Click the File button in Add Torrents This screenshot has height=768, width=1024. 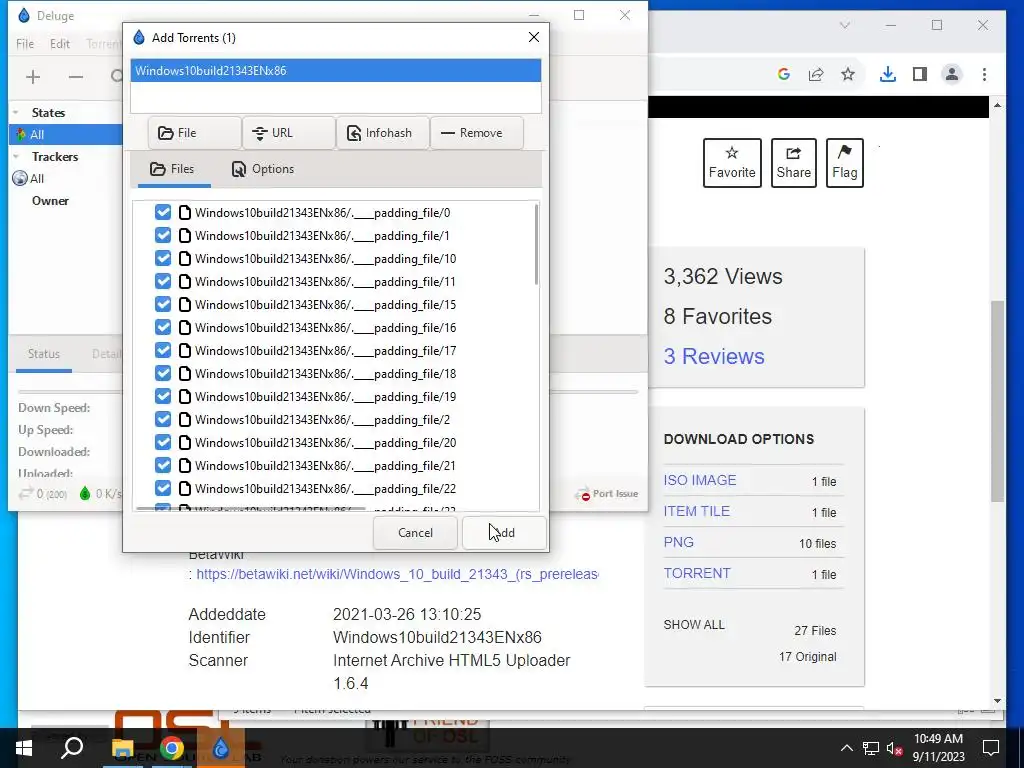(x=195, y=133)
